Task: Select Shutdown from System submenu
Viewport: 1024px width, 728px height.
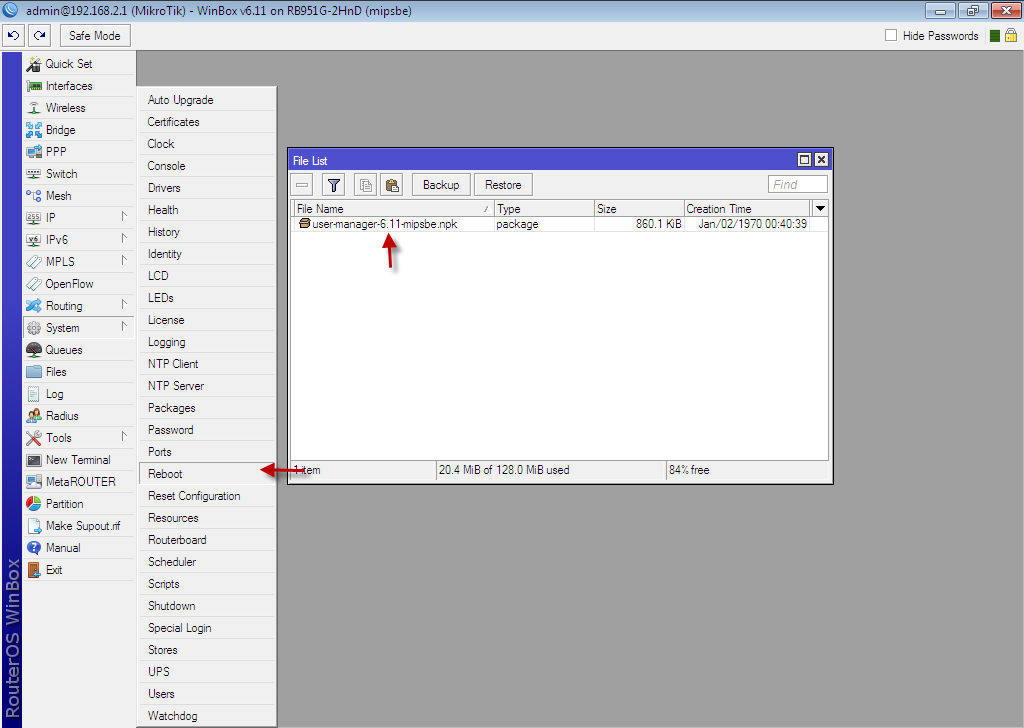Action: [x=207, y=606]
